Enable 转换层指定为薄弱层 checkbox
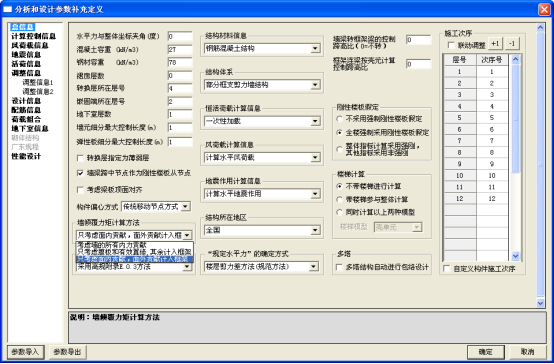This screenshot has width=554, height=364. point(80,158)
